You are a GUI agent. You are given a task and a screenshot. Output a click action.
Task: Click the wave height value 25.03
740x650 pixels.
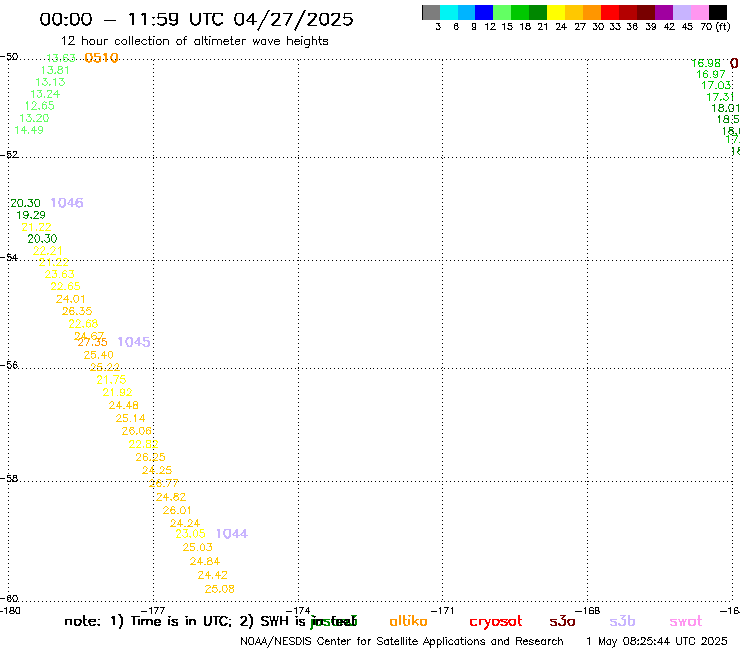click(197, 547)
